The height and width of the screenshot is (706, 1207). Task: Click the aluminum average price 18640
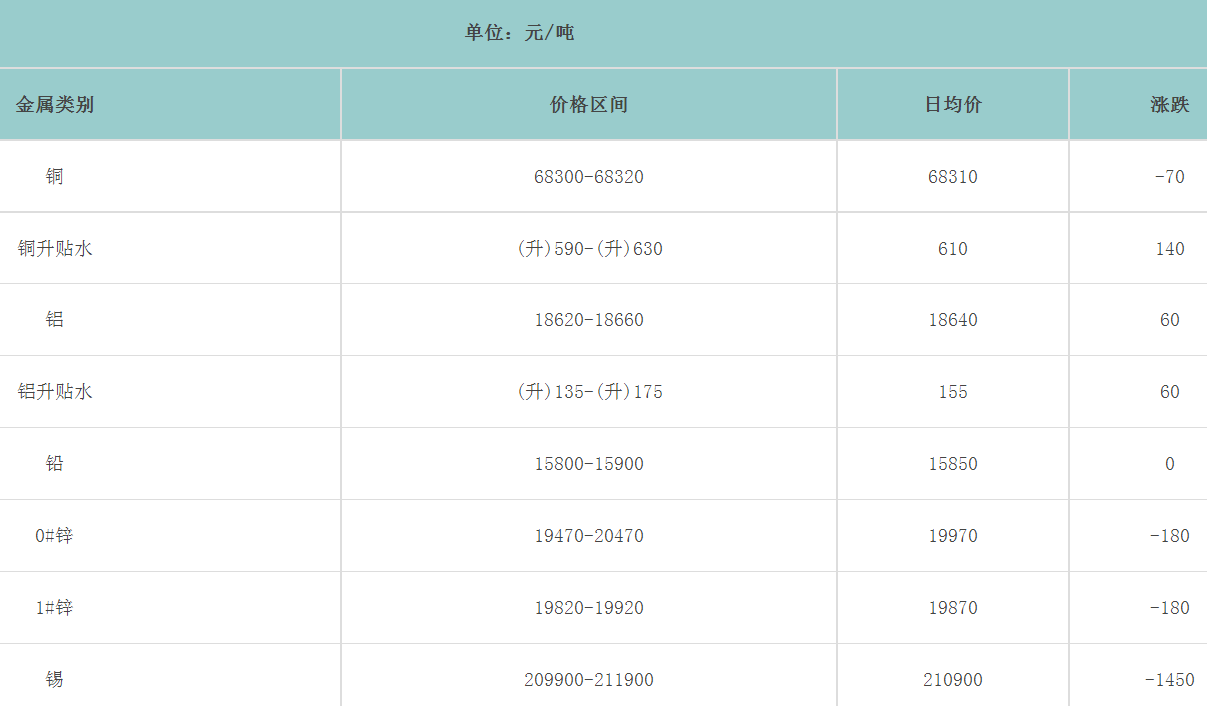[x=953, y=320]
